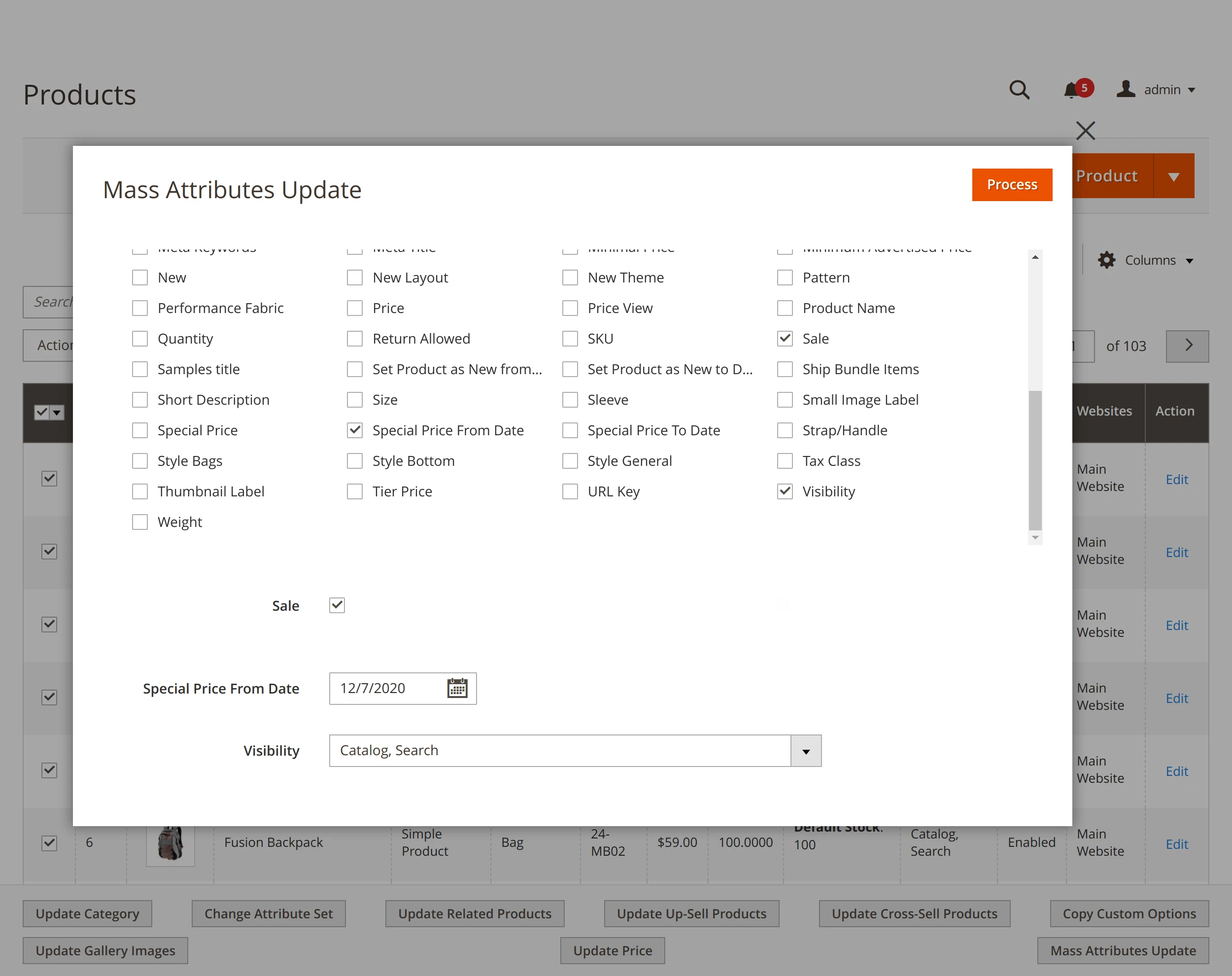The image size is (1232, 976).
Task: Open the Columns settings gear icon
Action: coord(1107,260)
